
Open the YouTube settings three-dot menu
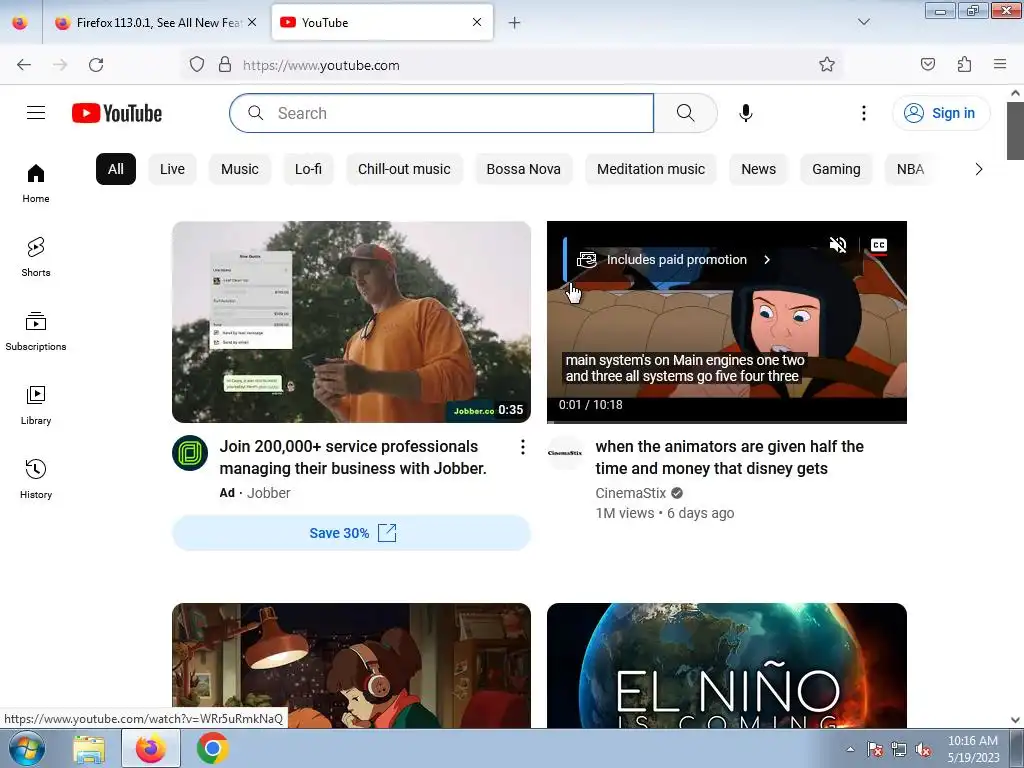tap(863, 113)
